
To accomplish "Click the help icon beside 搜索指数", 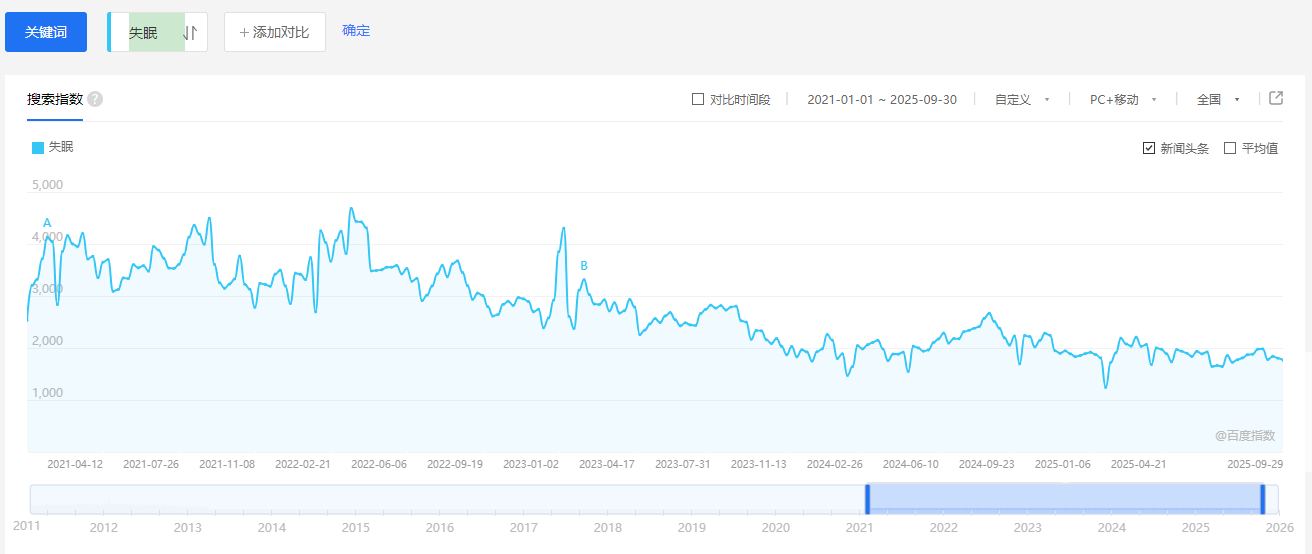I will [95, 100].
